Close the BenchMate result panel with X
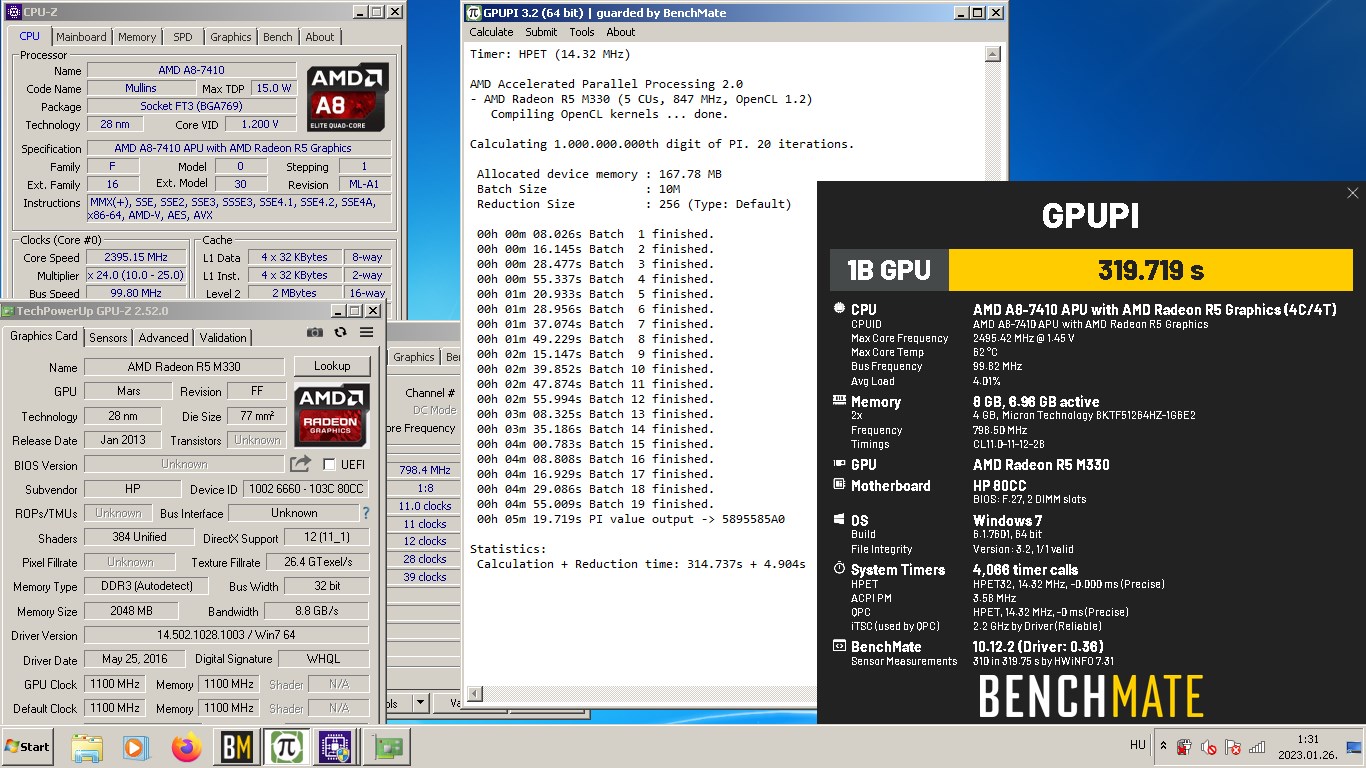This screenshot has height=768, width=1366. [x=1353, y=193]
